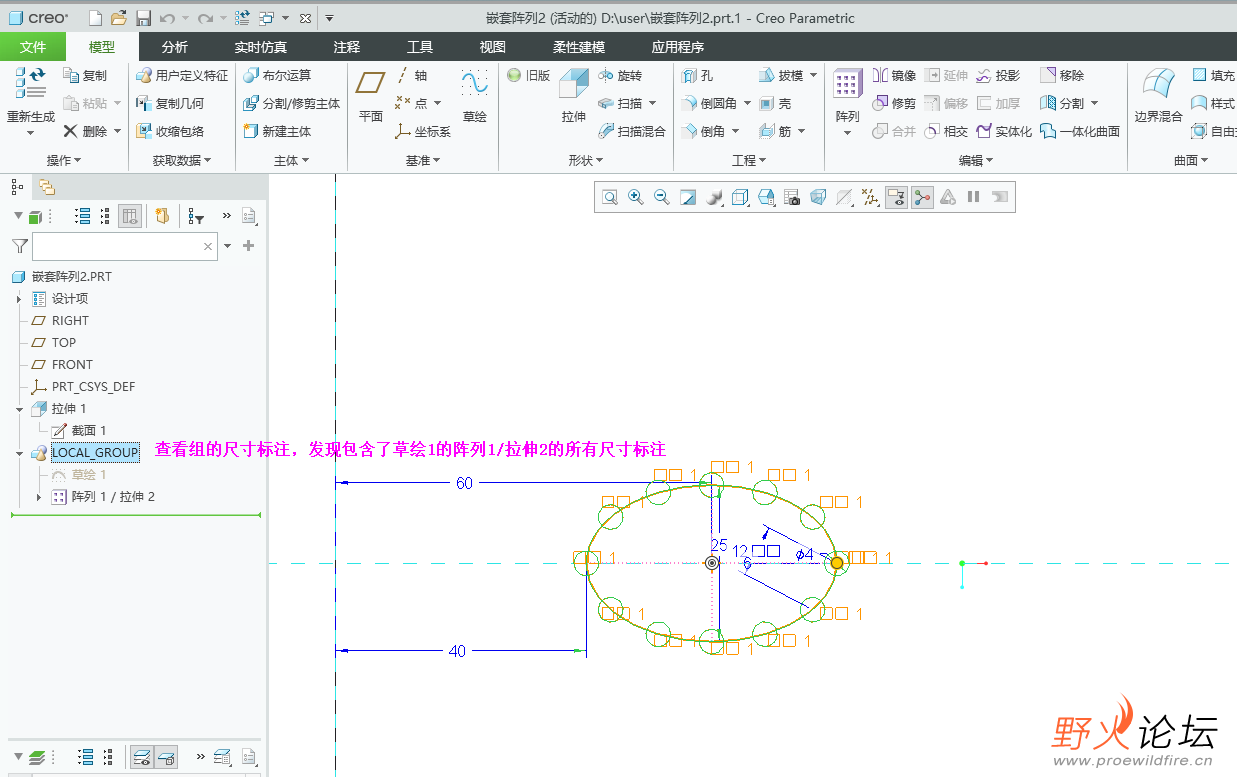Screen dimensions: 1237x777
Task: Toggle the annotation display button
Action: point(896,197)
